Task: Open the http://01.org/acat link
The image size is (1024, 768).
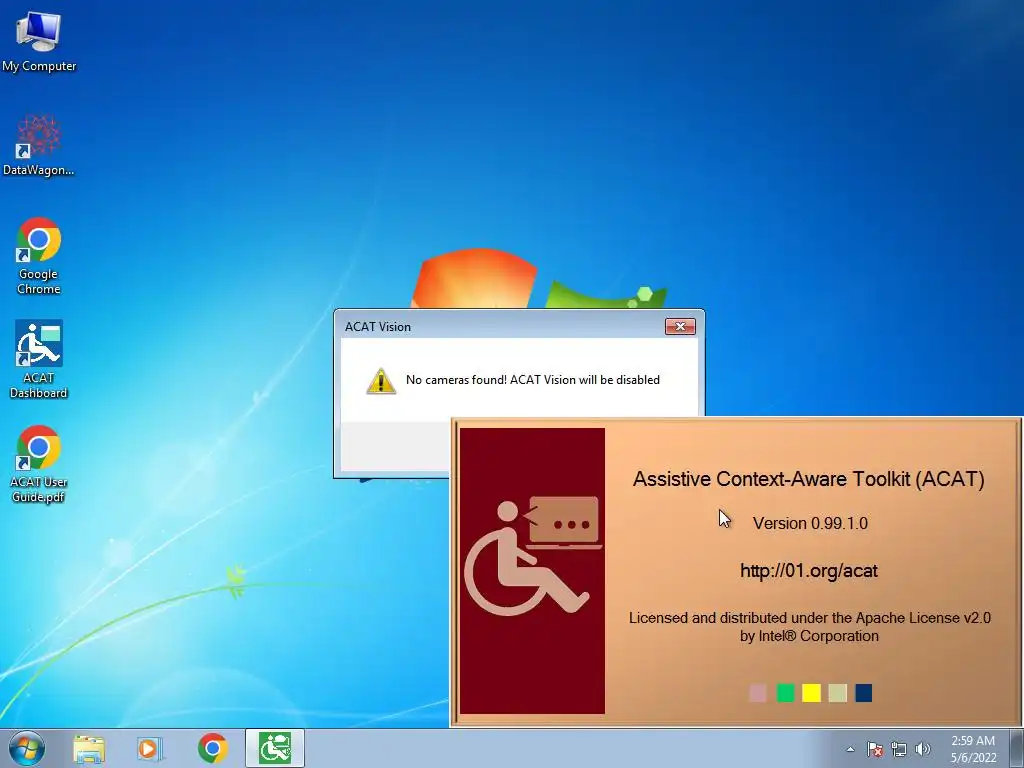Action: pos(808,571)
